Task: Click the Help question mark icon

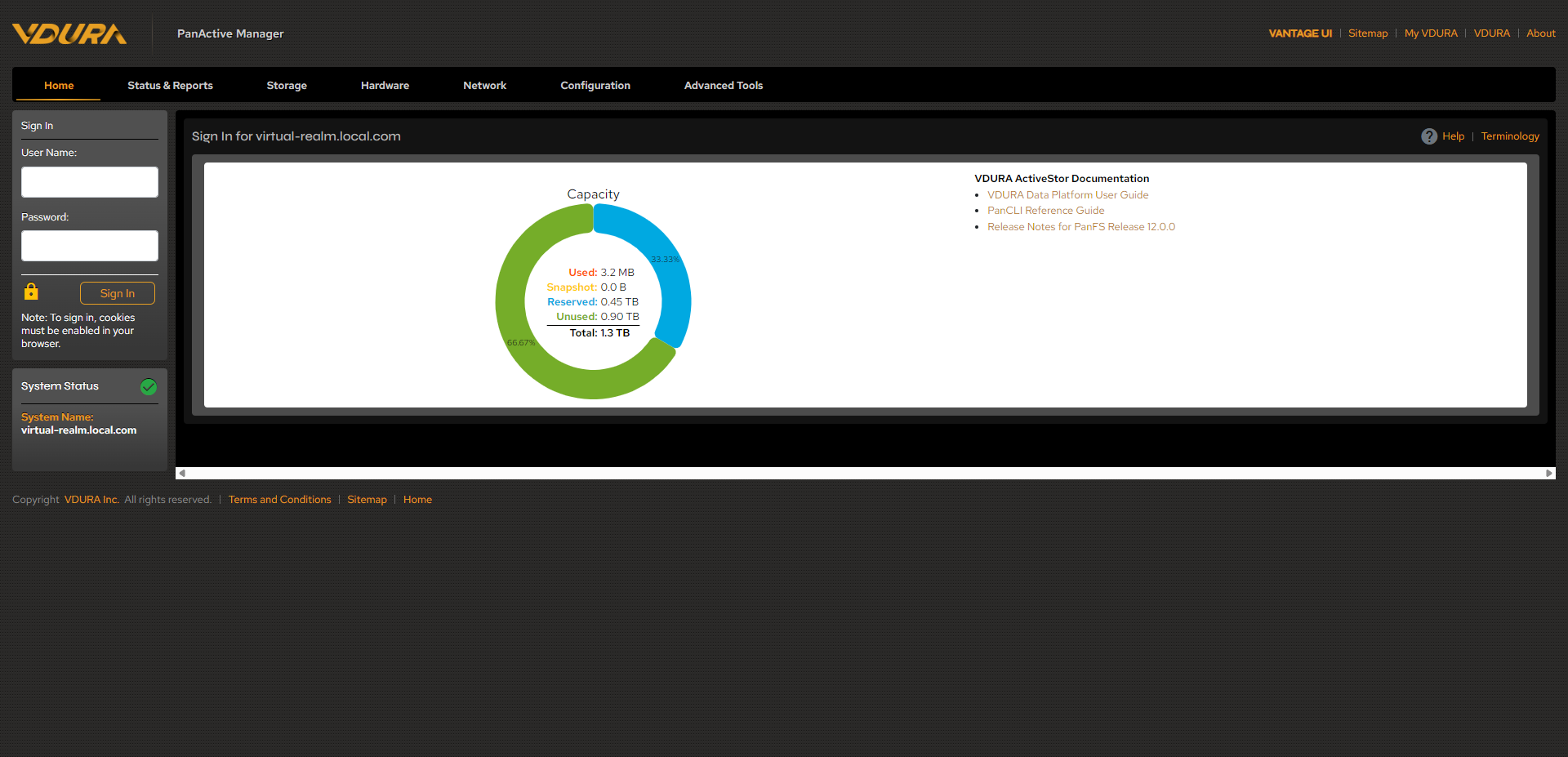Action: pyautogui.click(x=1428, y=136)
